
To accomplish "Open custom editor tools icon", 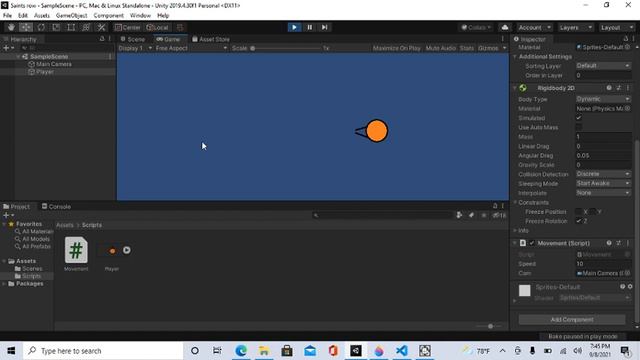I will 101,27.
